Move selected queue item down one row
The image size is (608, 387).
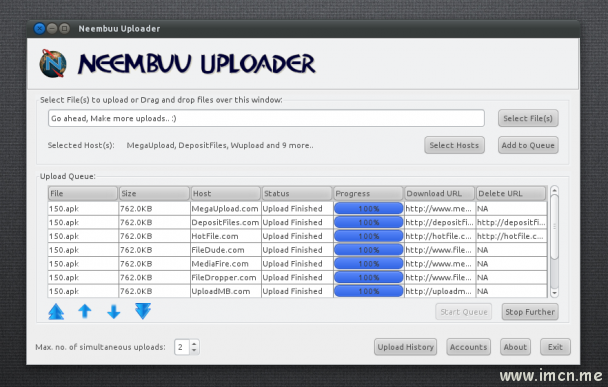(114, 311)
